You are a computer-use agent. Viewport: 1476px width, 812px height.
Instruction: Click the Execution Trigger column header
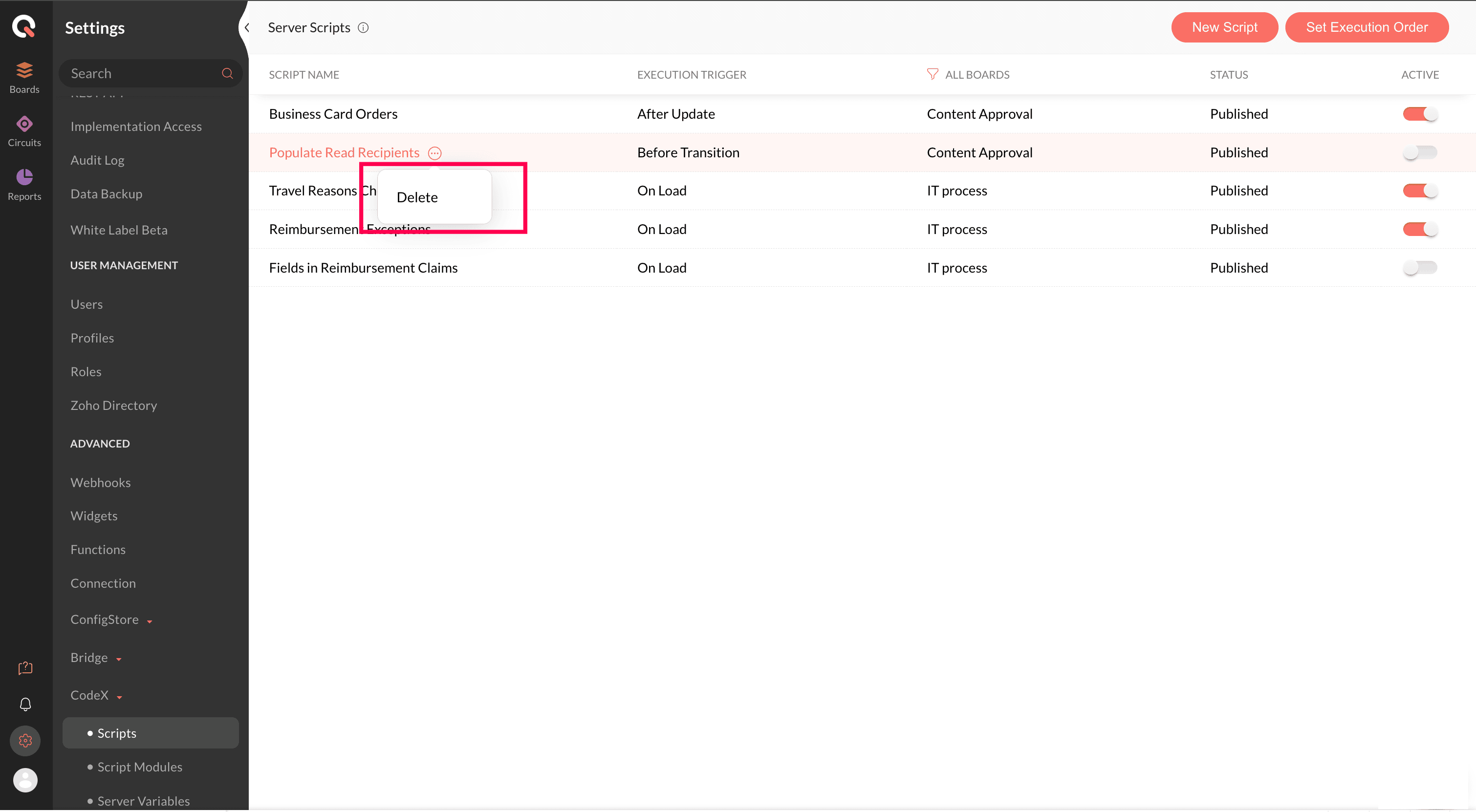[x=691, y=74]
